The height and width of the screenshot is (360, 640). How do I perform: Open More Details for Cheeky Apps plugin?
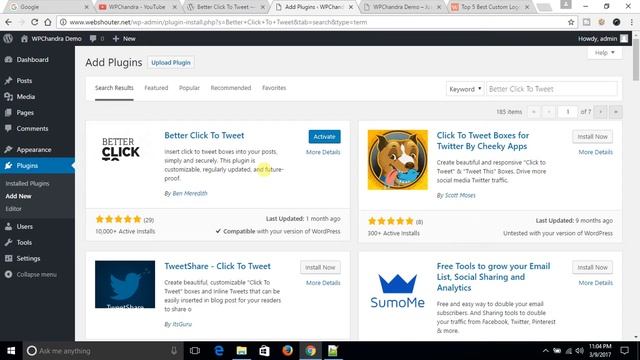[x=595, y=152]
